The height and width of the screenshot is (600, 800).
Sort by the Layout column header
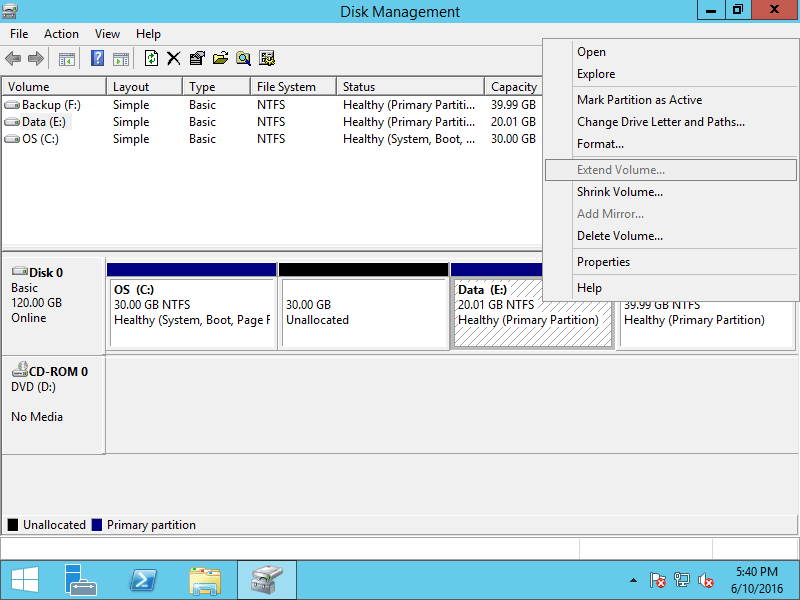click(x=144, y=87)
